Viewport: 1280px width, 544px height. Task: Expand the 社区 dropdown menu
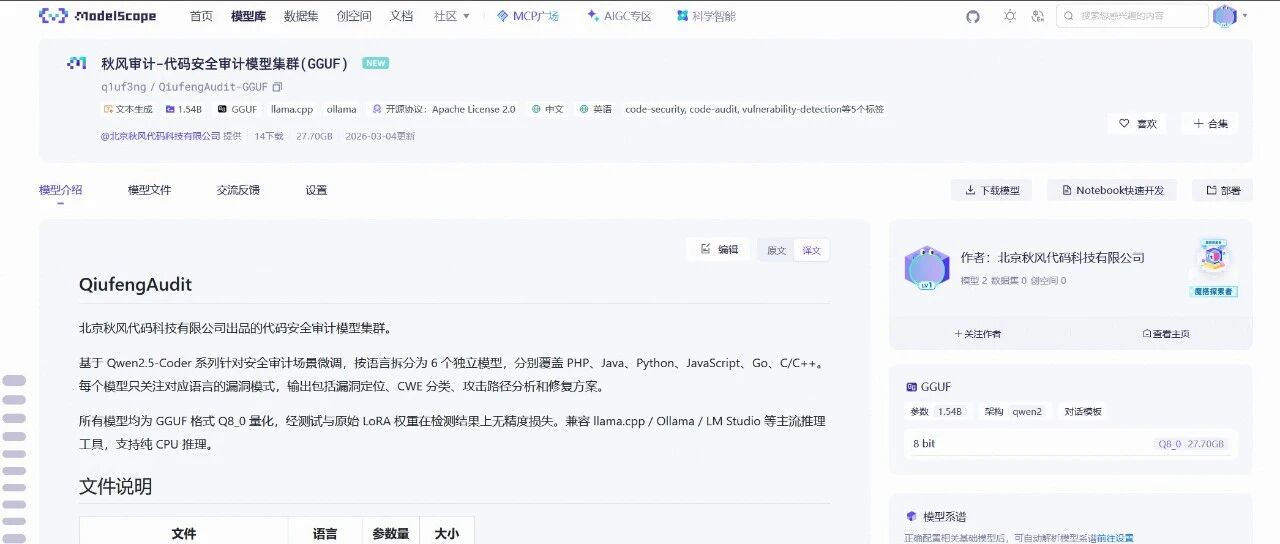(x=452, y=16)
